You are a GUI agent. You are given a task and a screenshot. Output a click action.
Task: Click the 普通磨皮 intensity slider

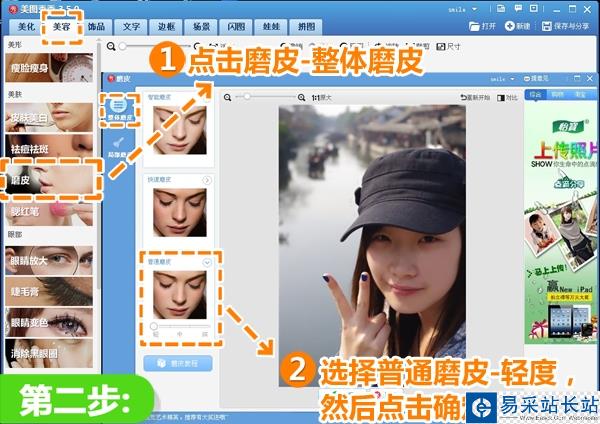pyautogui.click(x=181, y=326)
